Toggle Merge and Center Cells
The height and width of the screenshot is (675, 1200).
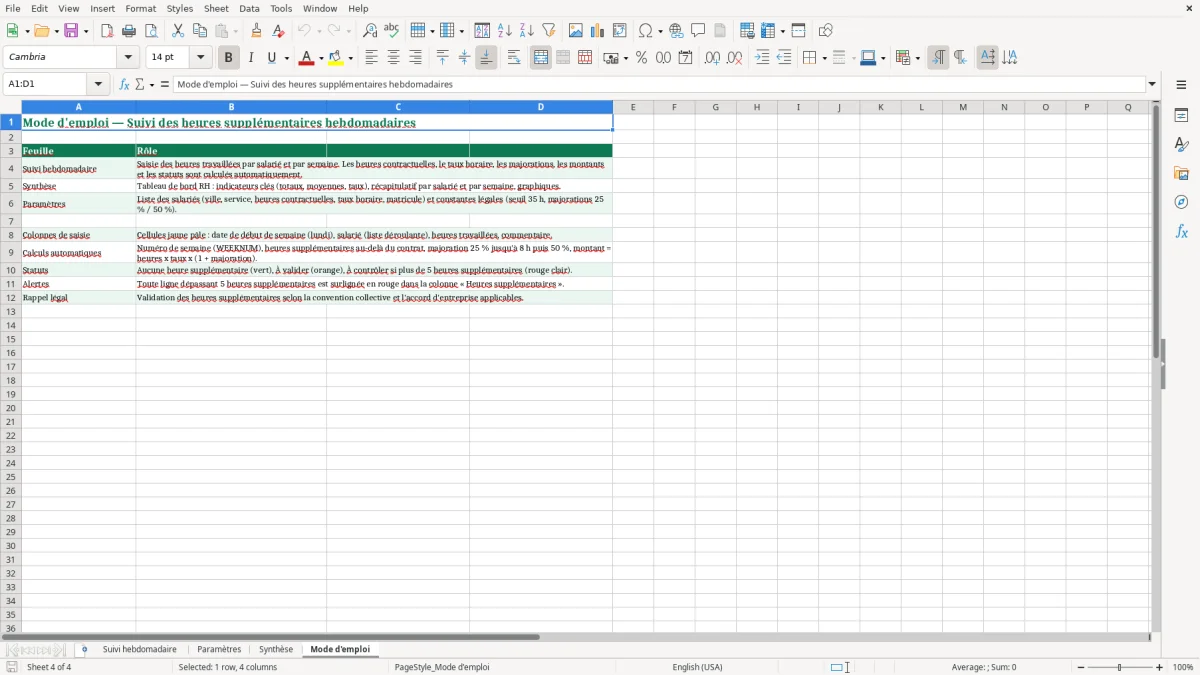pos(541,58)
